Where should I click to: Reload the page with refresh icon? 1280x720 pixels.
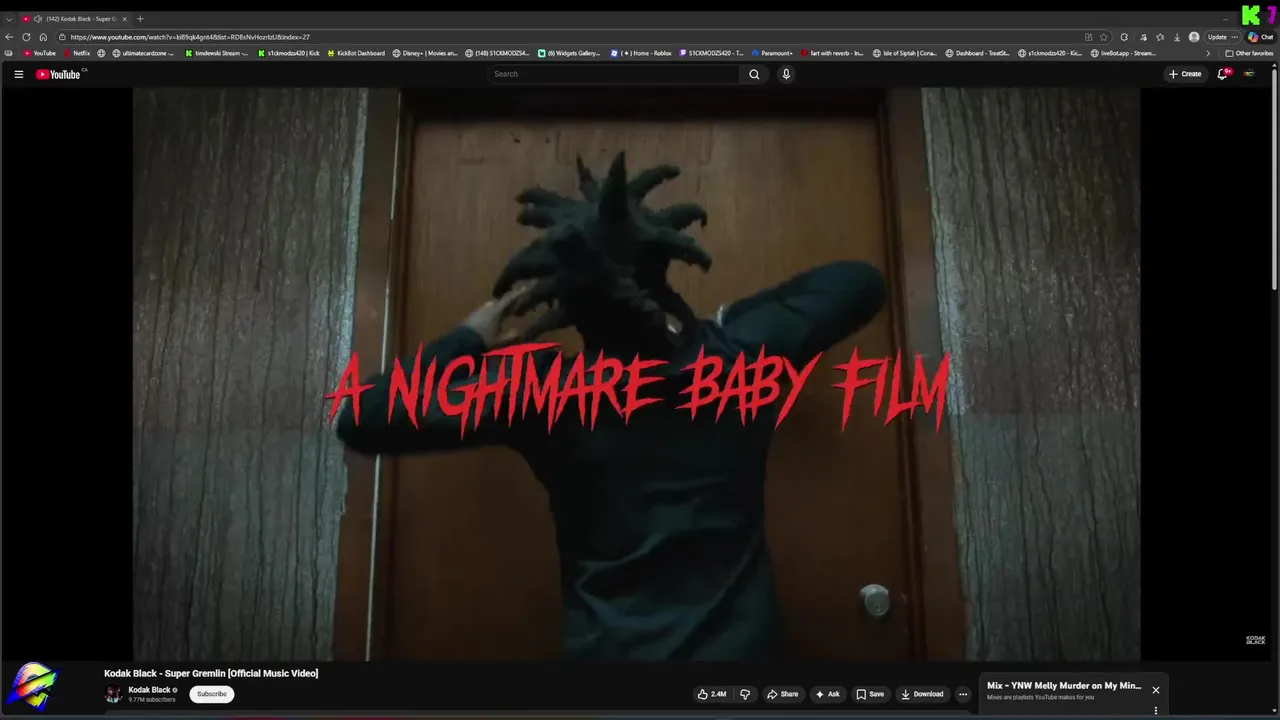pyautogui.click(x=26, y=37)
